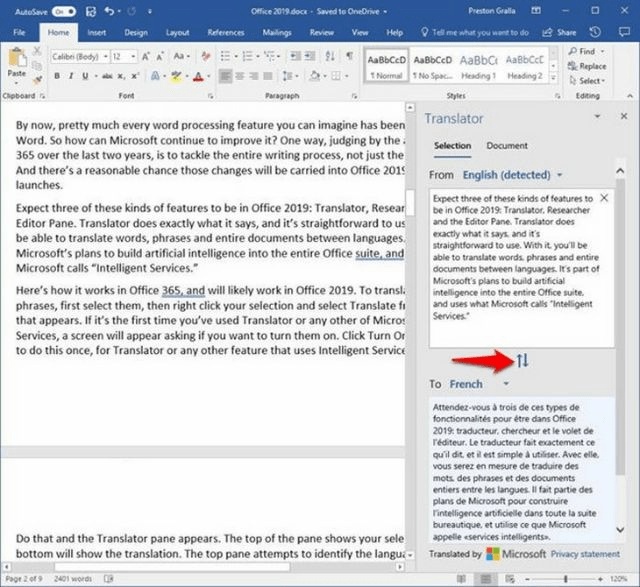Open the From language dropdown

[512, 175]
